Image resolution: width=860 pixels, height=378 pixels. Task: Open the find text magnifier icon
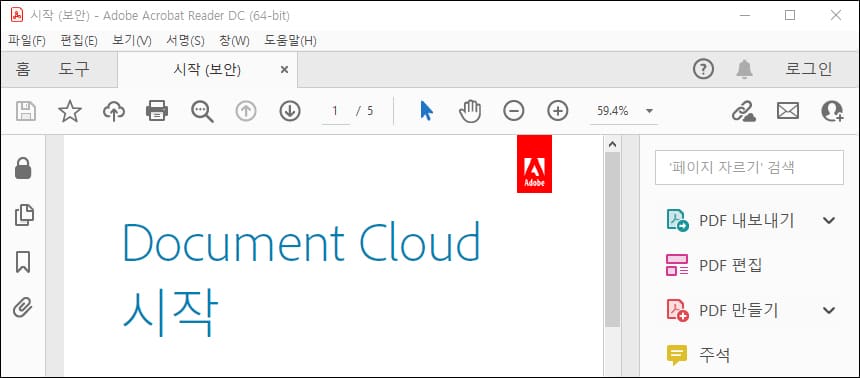coord(202,111)
